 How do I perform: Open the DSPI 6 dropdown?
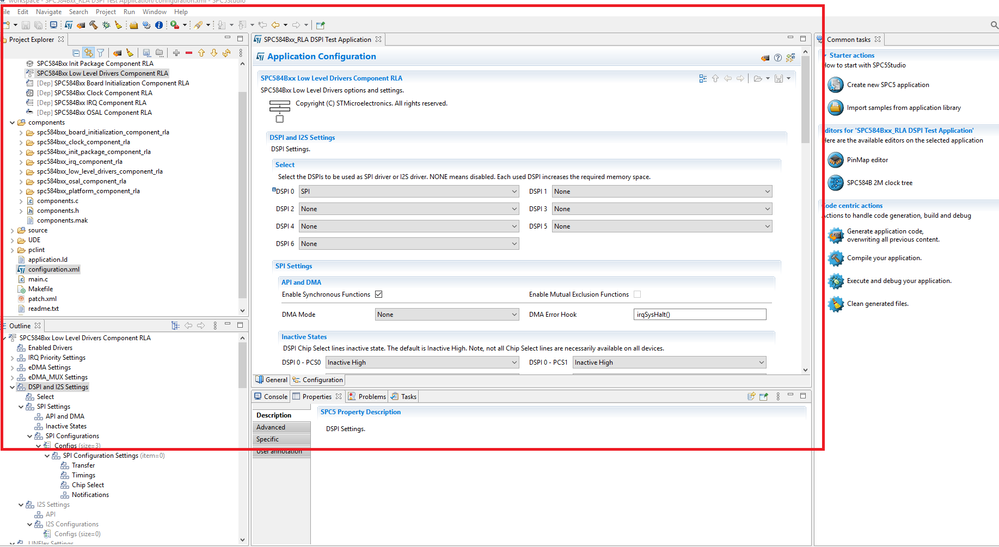[x=409, y=244]
